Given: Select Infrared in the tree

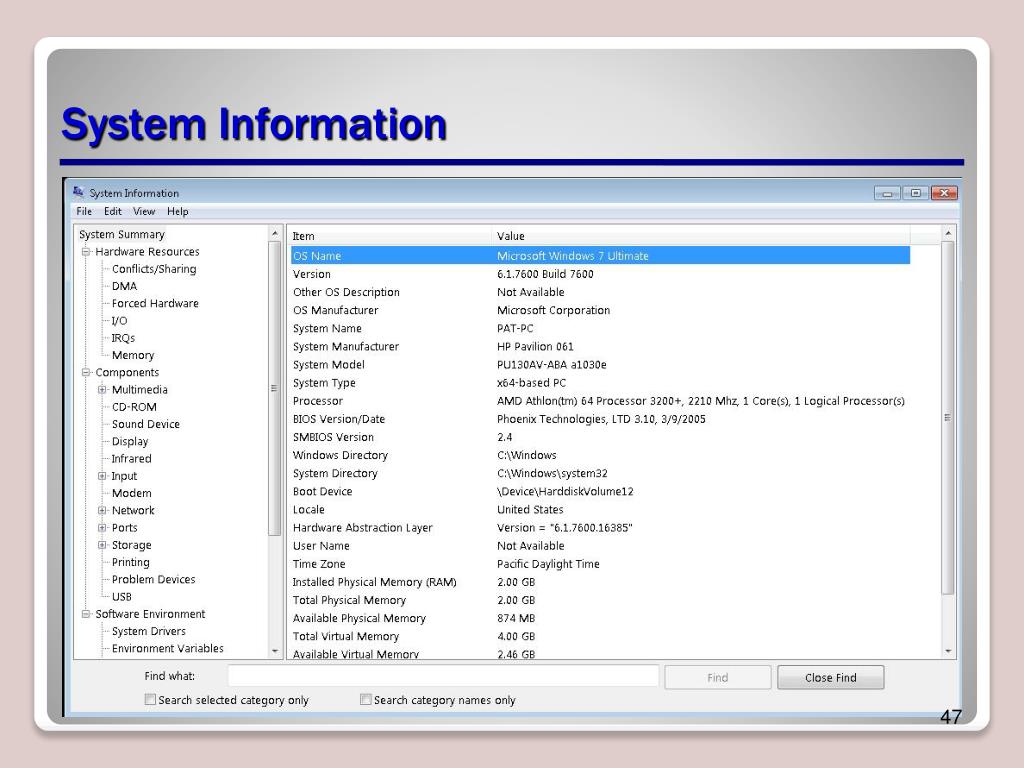Looking at the screenshot, I should coord(131,458).
